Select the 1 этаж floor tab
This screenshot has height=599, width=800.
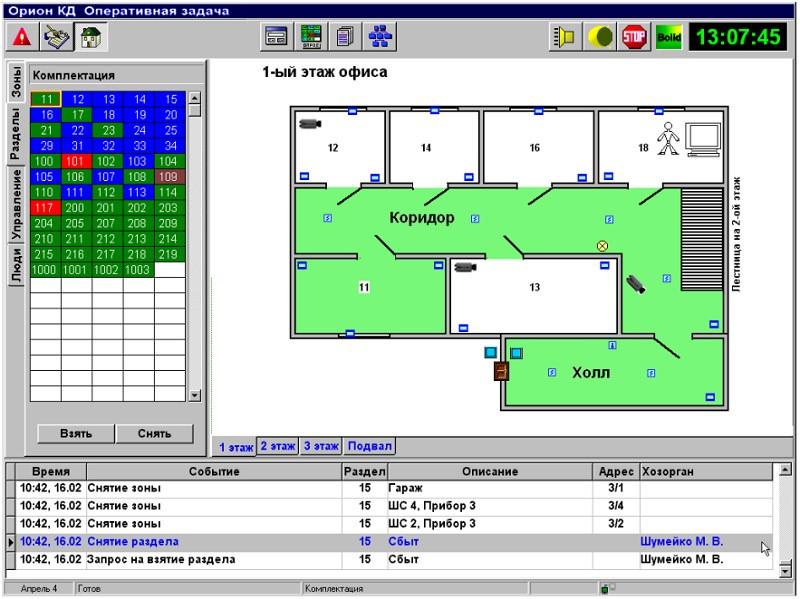236,447
